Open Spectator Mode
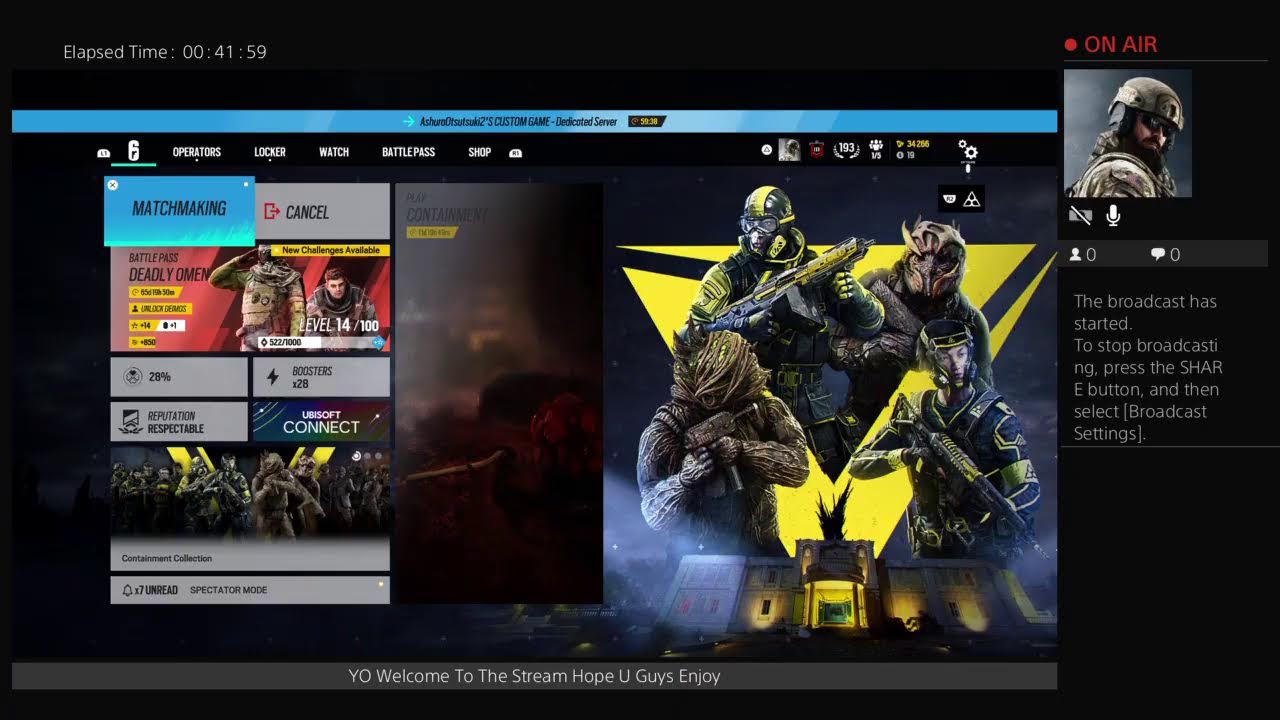1280x720 pixels. (228, 590)
